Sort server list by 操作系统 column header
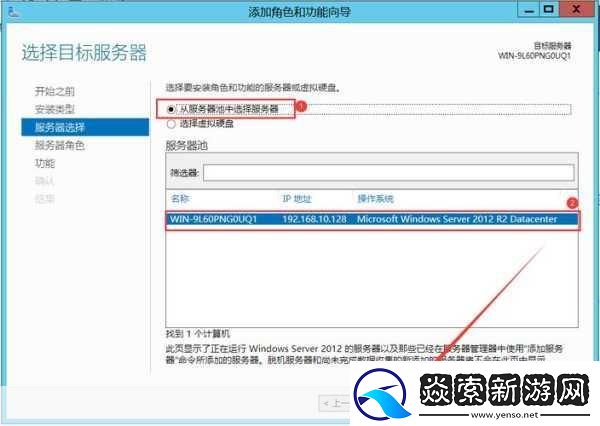The width and height of the screenshot is (600, 426). (x=375, y=199)
